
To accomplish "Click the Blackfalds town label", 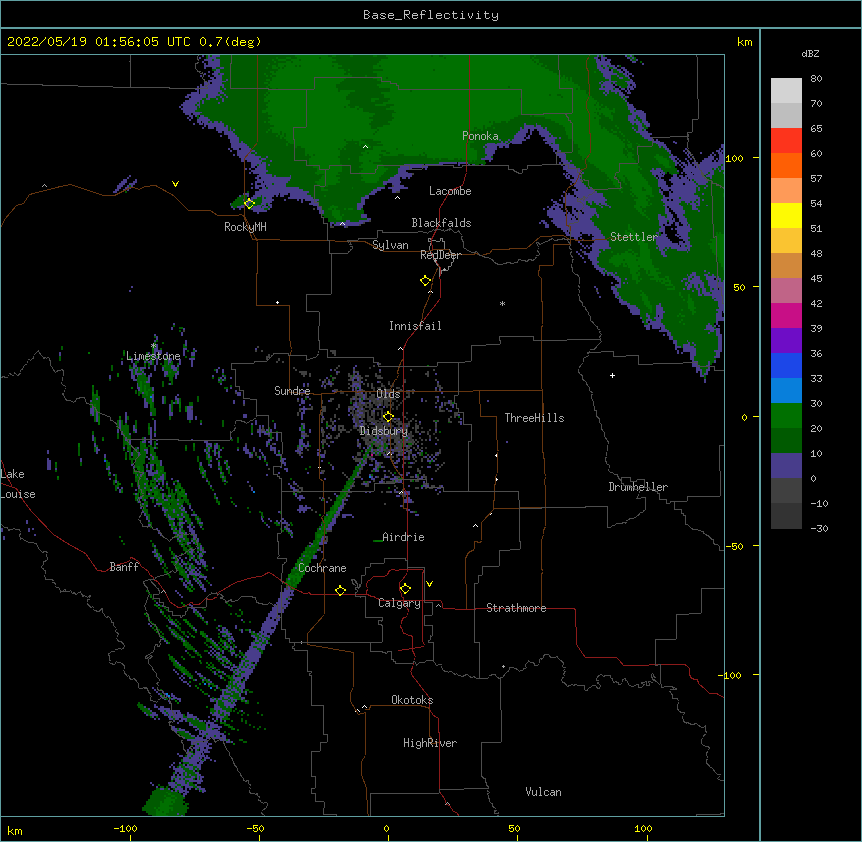I will 441,223.
